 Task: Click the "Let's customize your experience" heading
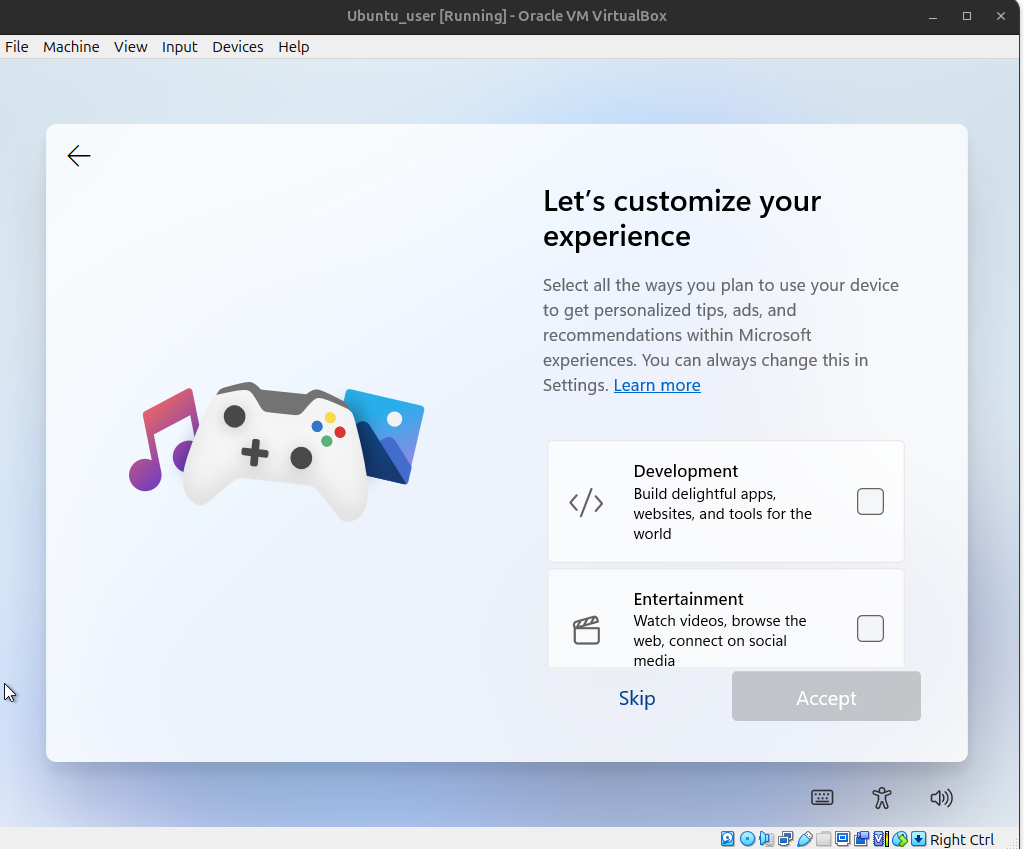click(682, 218)
